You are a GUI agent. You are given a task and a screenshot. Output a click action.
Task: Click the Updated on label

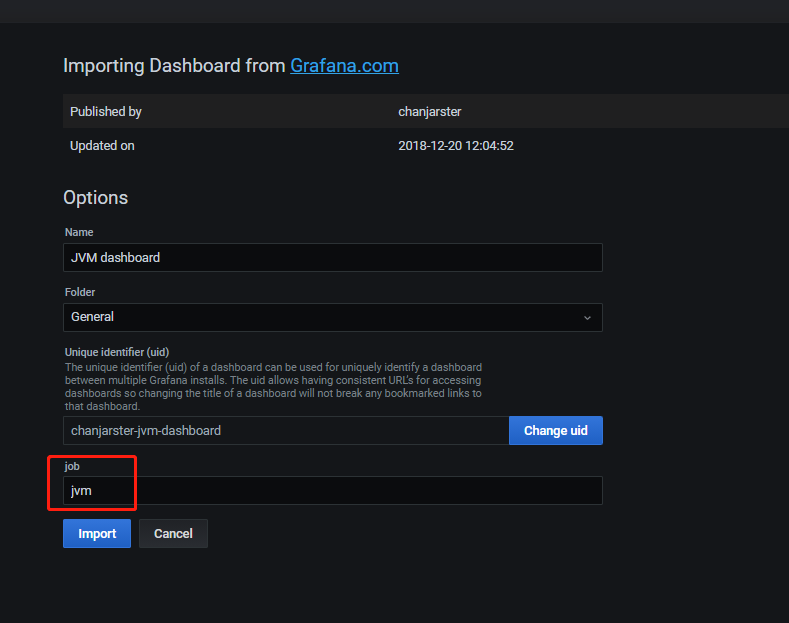[x=102, y=146]
